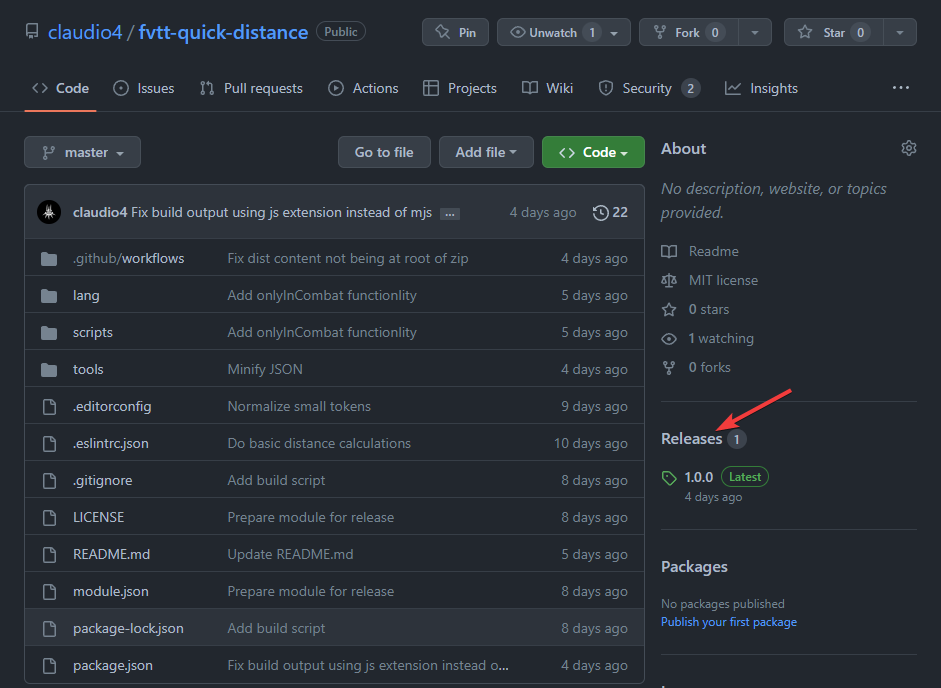Open the Releases section
Image resolution: width=941 pixels, height=688 pixels.
coord(691,438)
